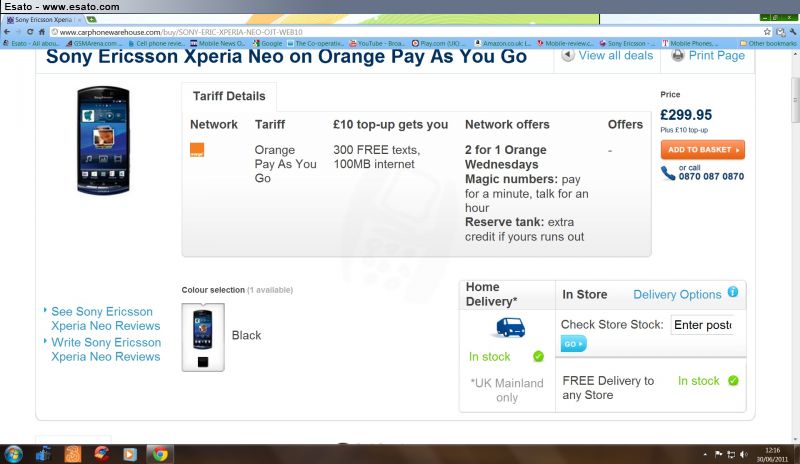Select the In Store tab
800x464 pixels.
click(585, 295)
